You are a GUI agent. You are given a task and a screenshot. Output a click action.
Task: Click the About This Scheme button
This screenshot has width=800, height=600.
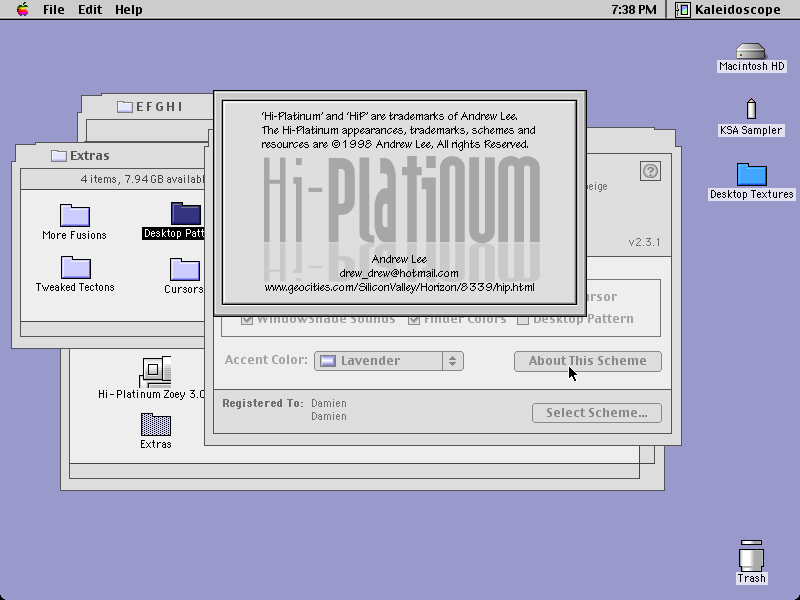point(588,361)
